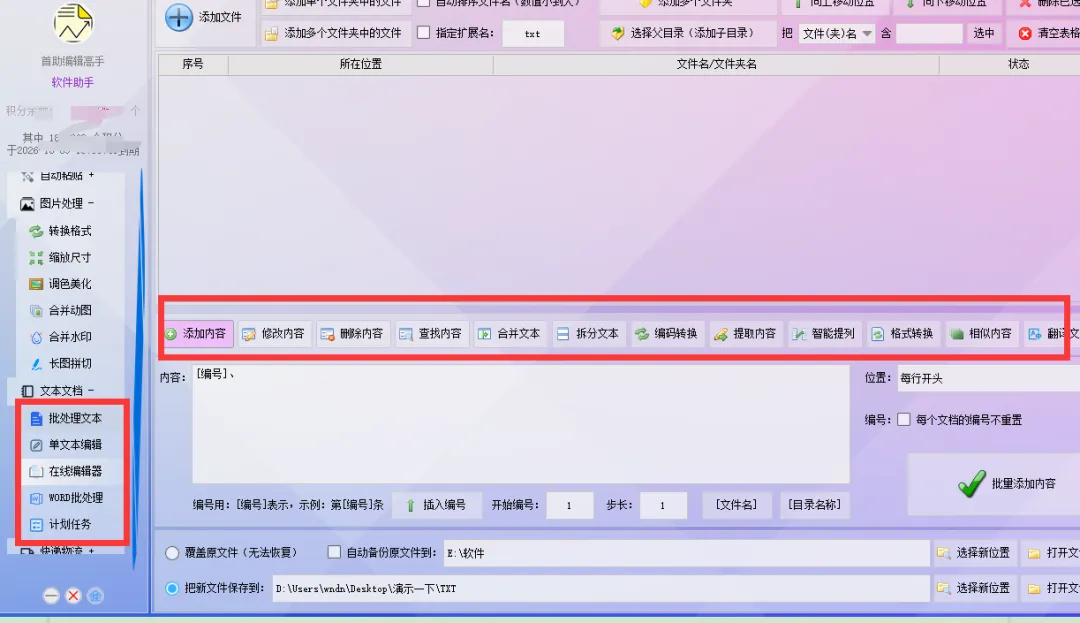The height and width of the screenshot is (623, 1080).
Task: Click the save path field D:\Users\wndn\Desktop
Action: (x=601, y=589)
